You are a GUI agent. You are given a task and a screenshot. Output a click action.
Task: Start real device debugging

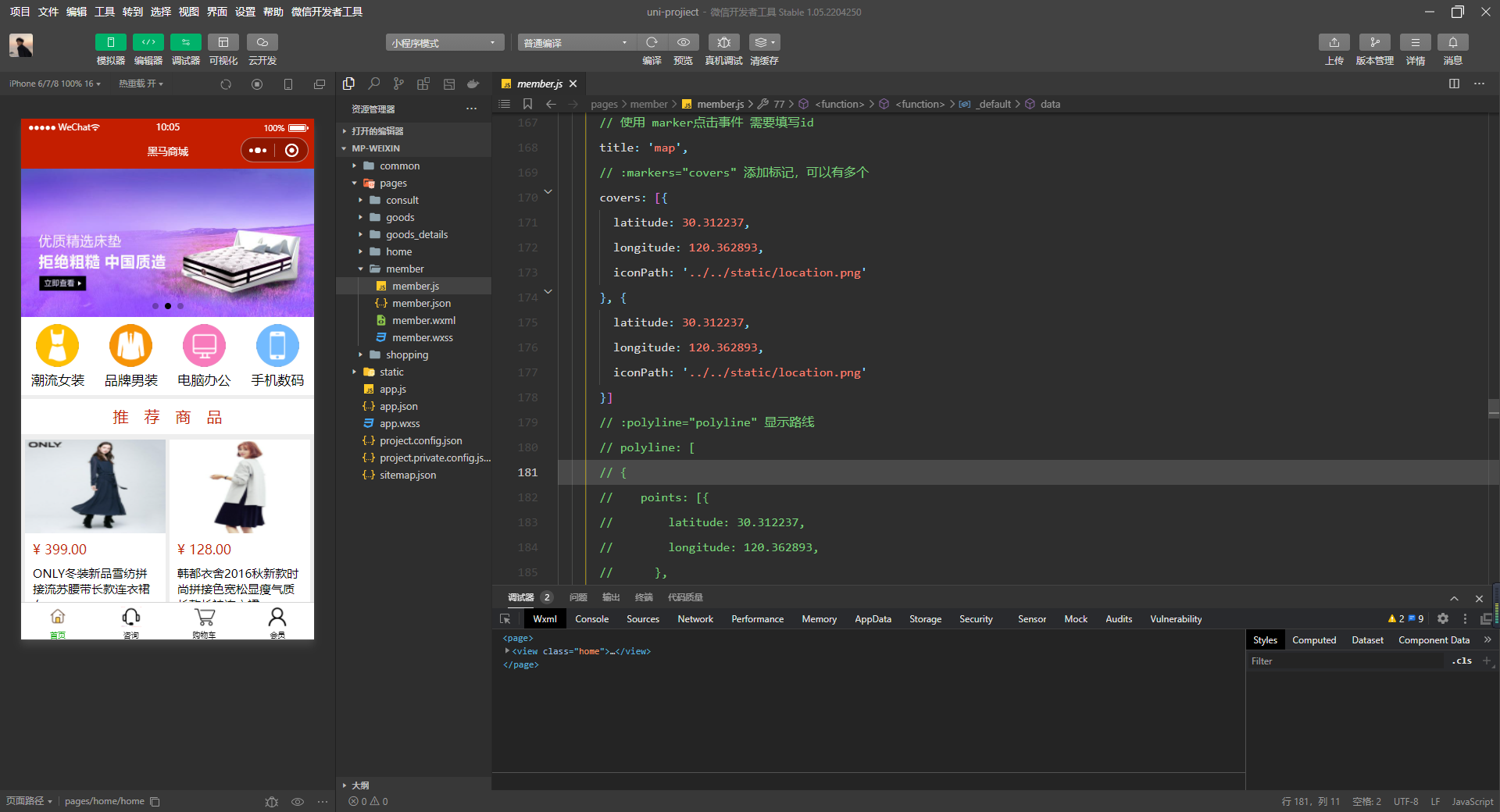tap(724, 42)
